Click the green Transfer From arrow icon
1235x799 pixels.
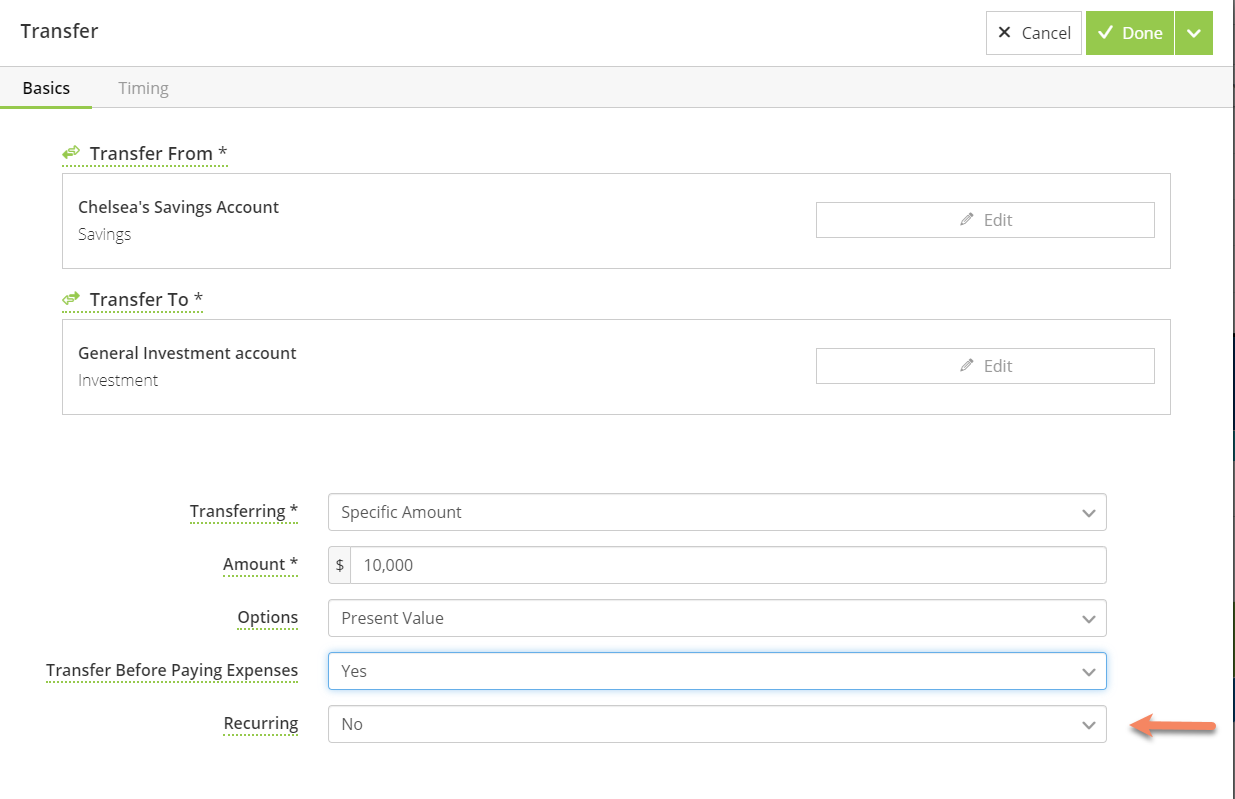(x=70, y=152)
